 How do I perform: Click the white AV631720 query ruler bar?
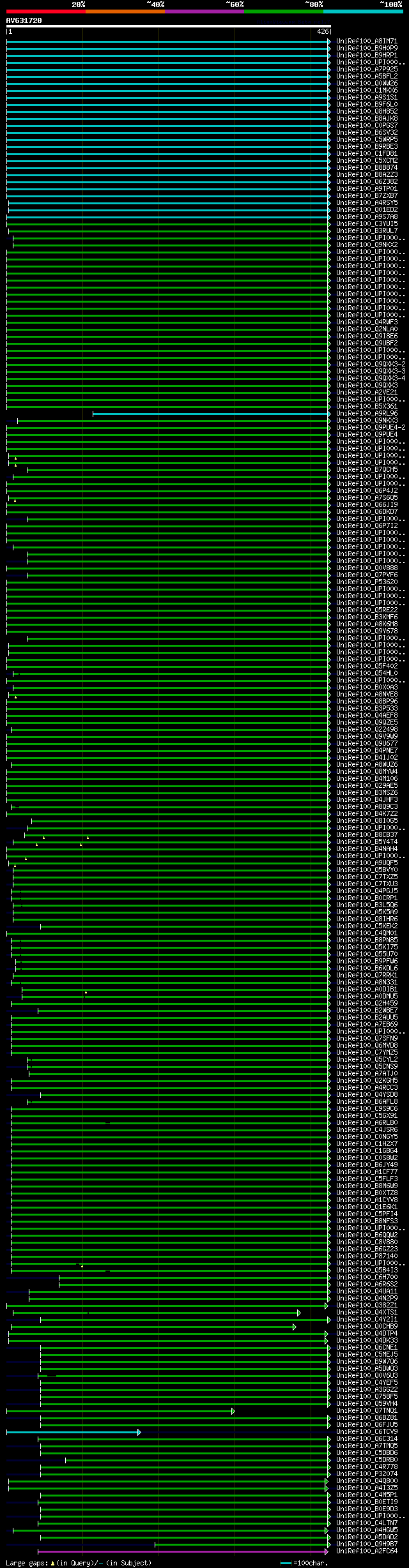[x=169, y=26]
